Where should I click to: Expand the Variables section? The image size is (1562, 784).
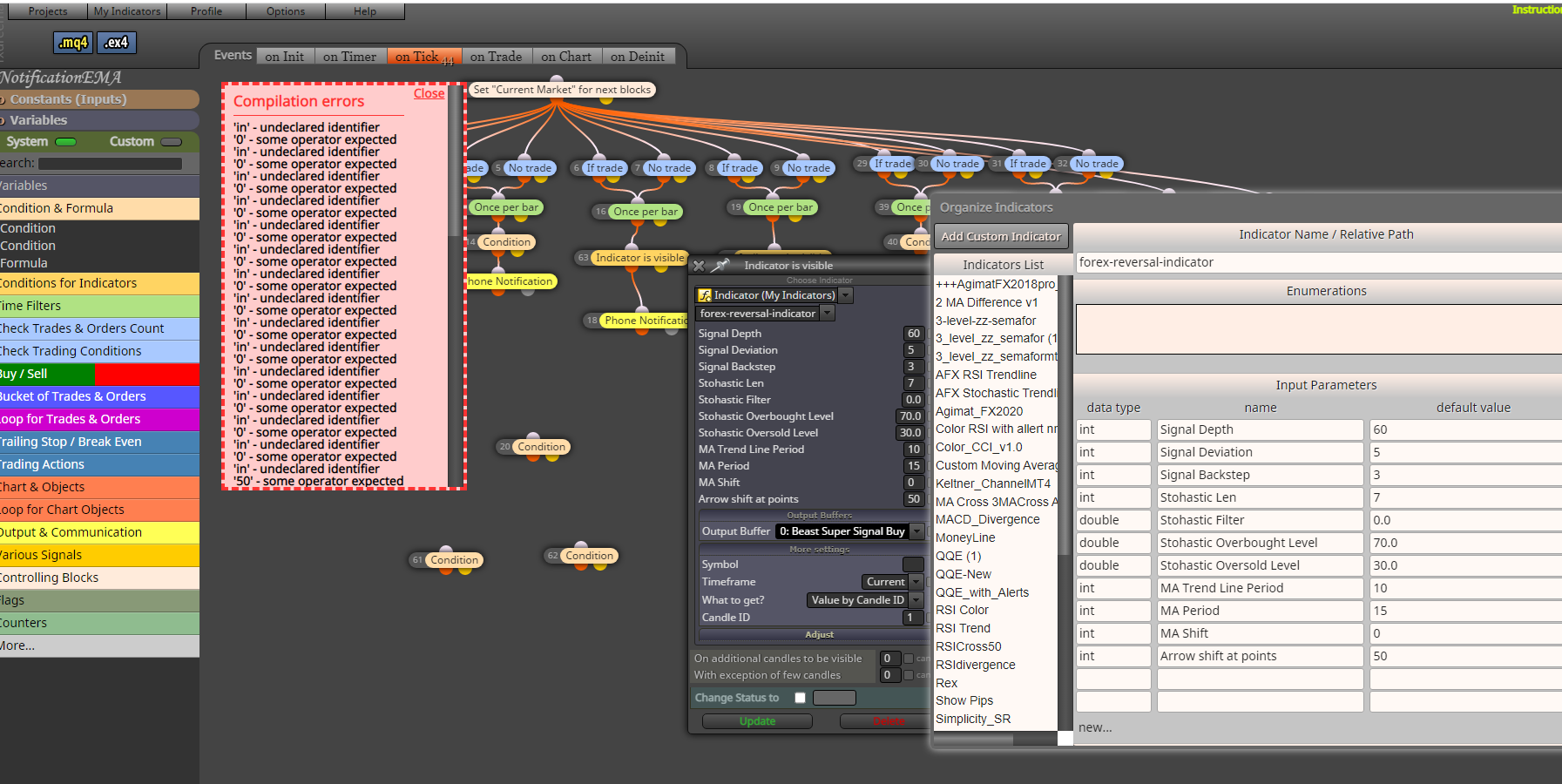click(99, 120)
